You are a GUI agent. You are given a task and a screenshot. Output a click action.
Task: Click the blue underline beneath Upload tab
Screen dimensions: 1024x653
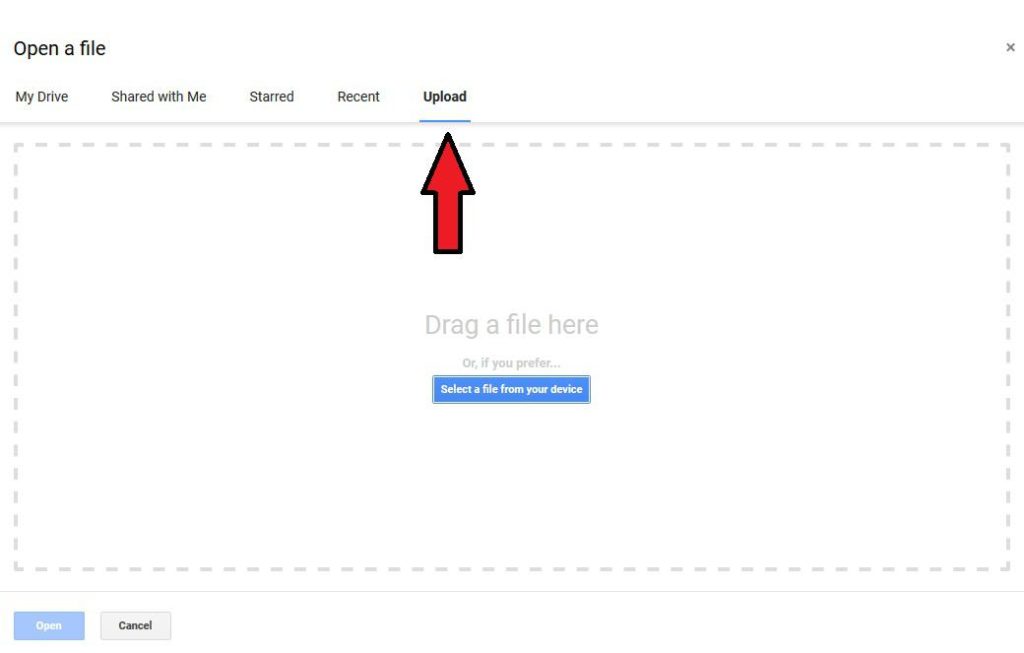(x=445, y=120)
